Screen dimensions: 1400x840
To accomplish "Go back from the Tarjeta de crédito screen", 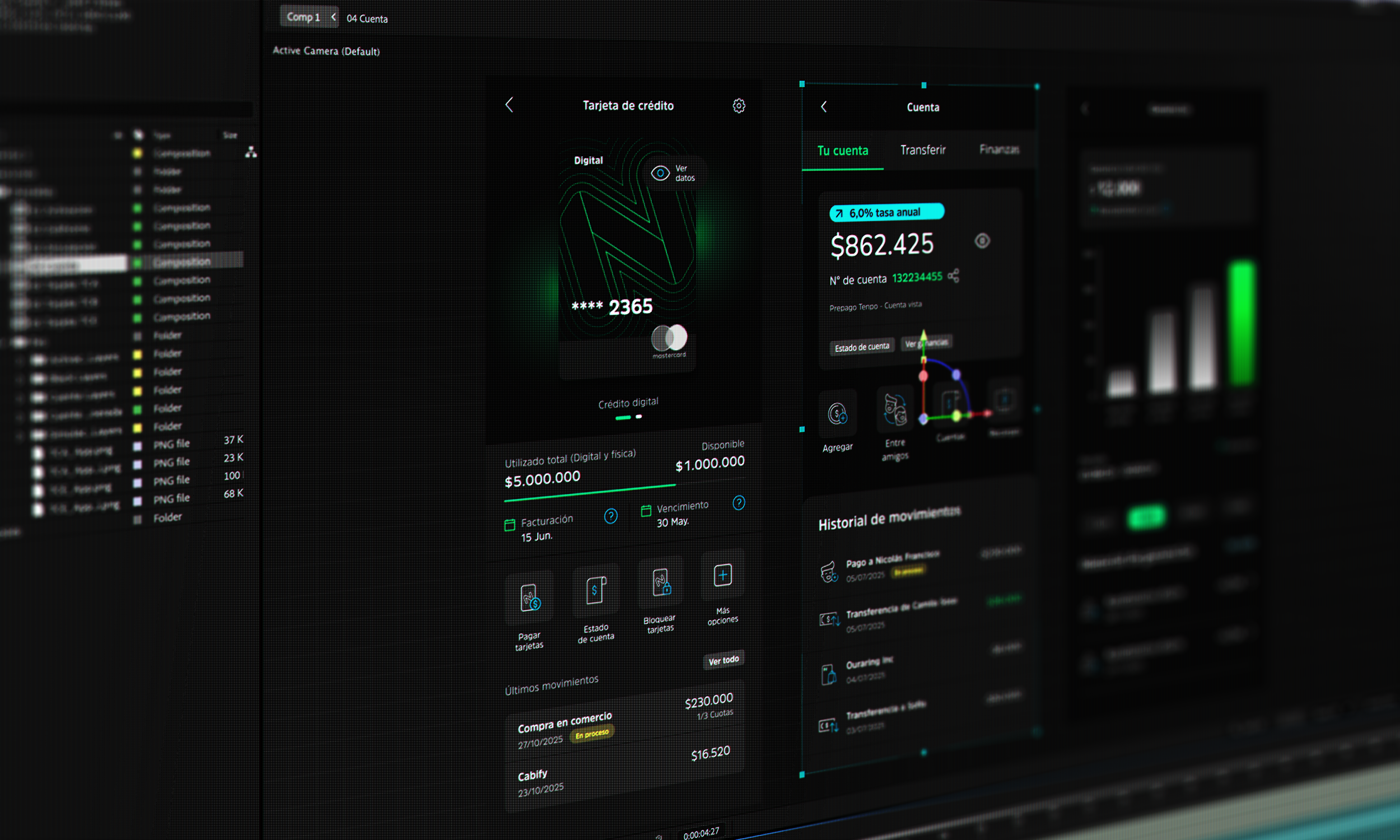I will coord(508,105).
